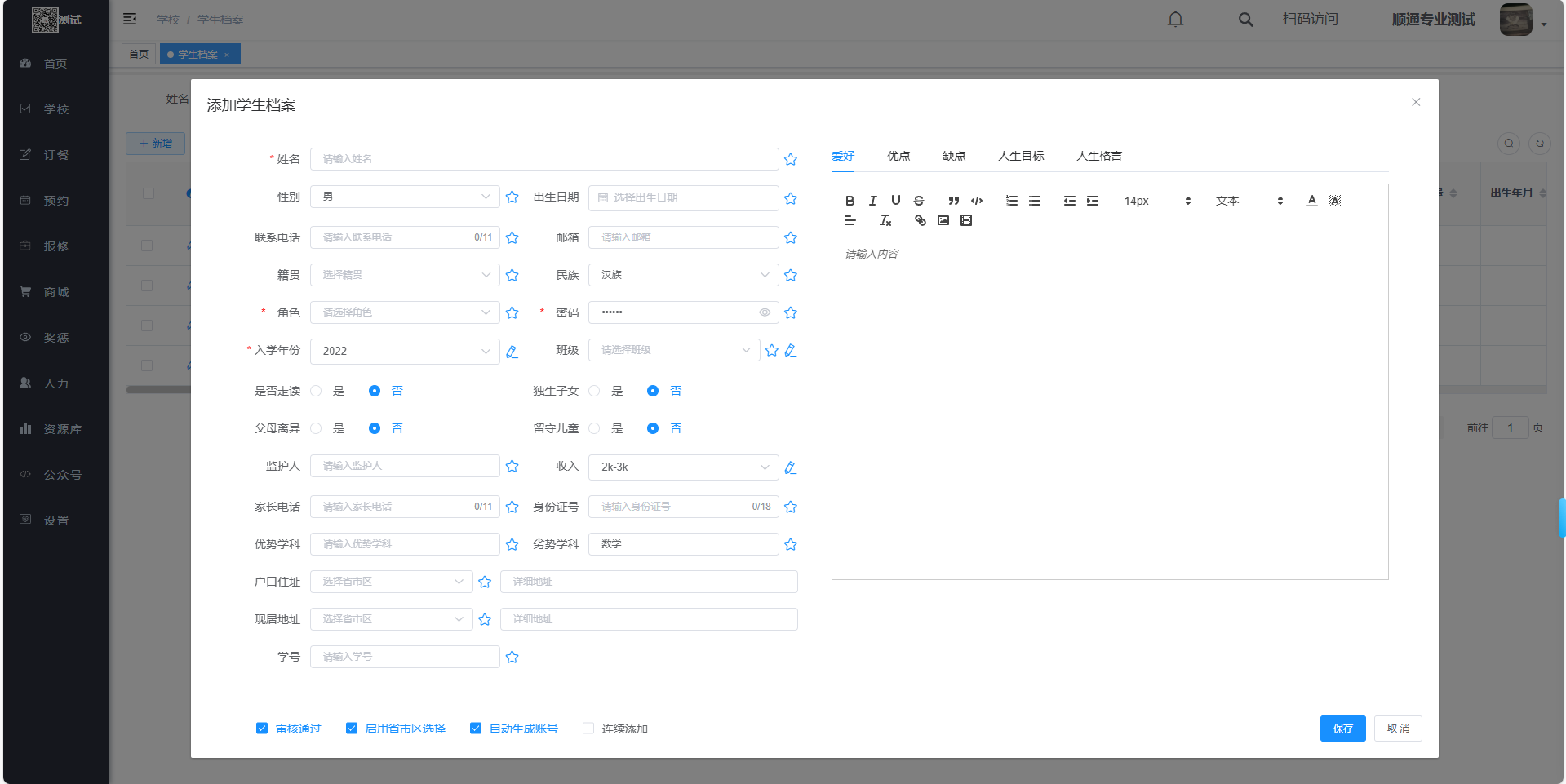Open the header search icon
This screenshot has width=1566, height=784.
(1245, 19)
